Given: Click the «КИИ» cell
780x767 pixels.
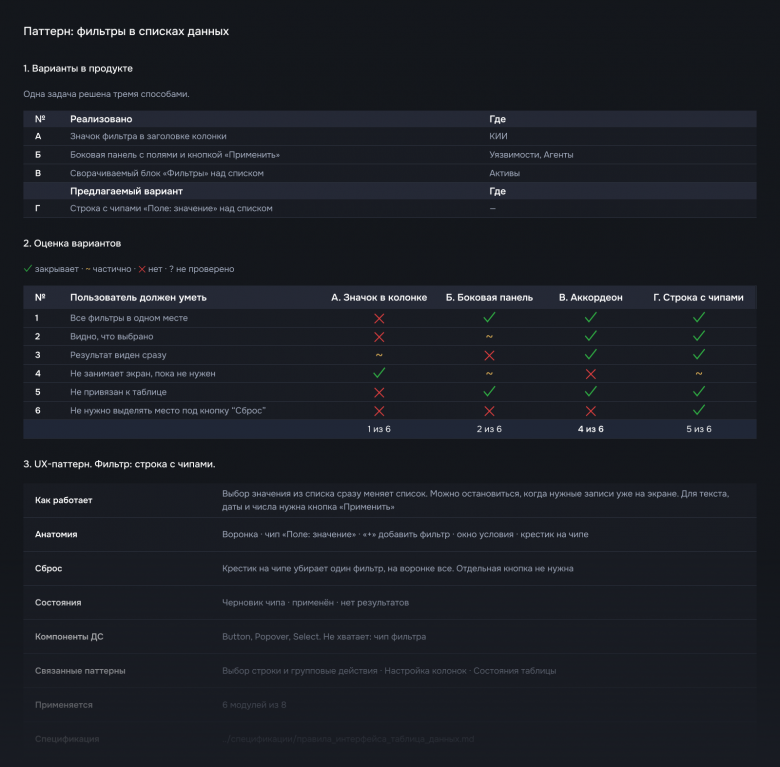Looking at the screenshot, I should coord(498,136).
